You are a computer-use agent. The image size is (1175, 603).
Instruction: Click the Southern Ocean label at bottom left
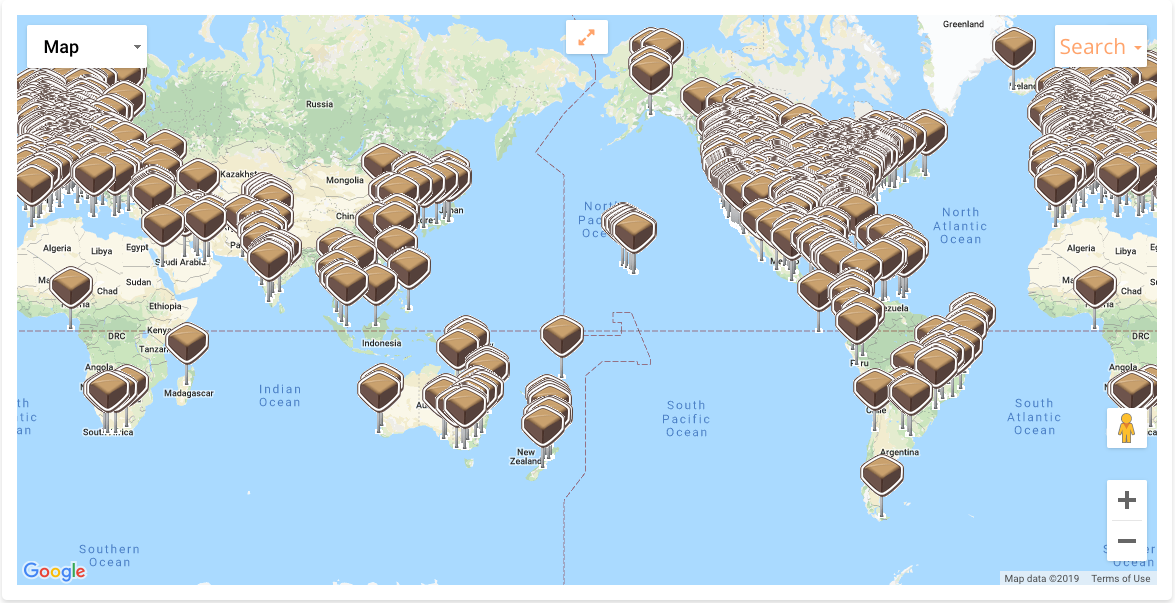click(109, 555)
